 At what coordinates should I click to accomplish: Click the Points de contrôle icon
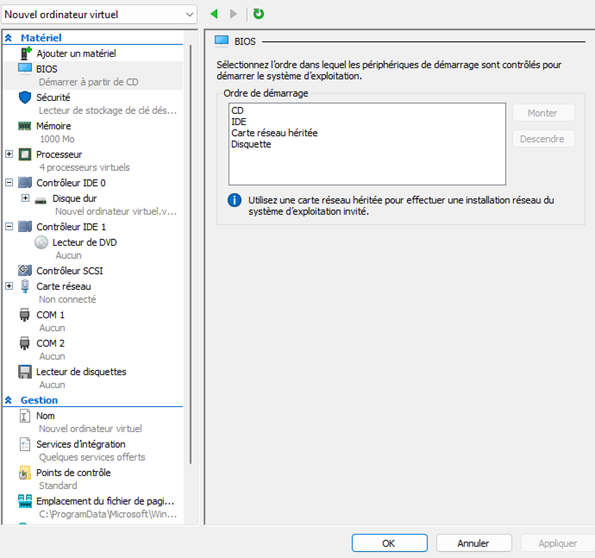25,473
